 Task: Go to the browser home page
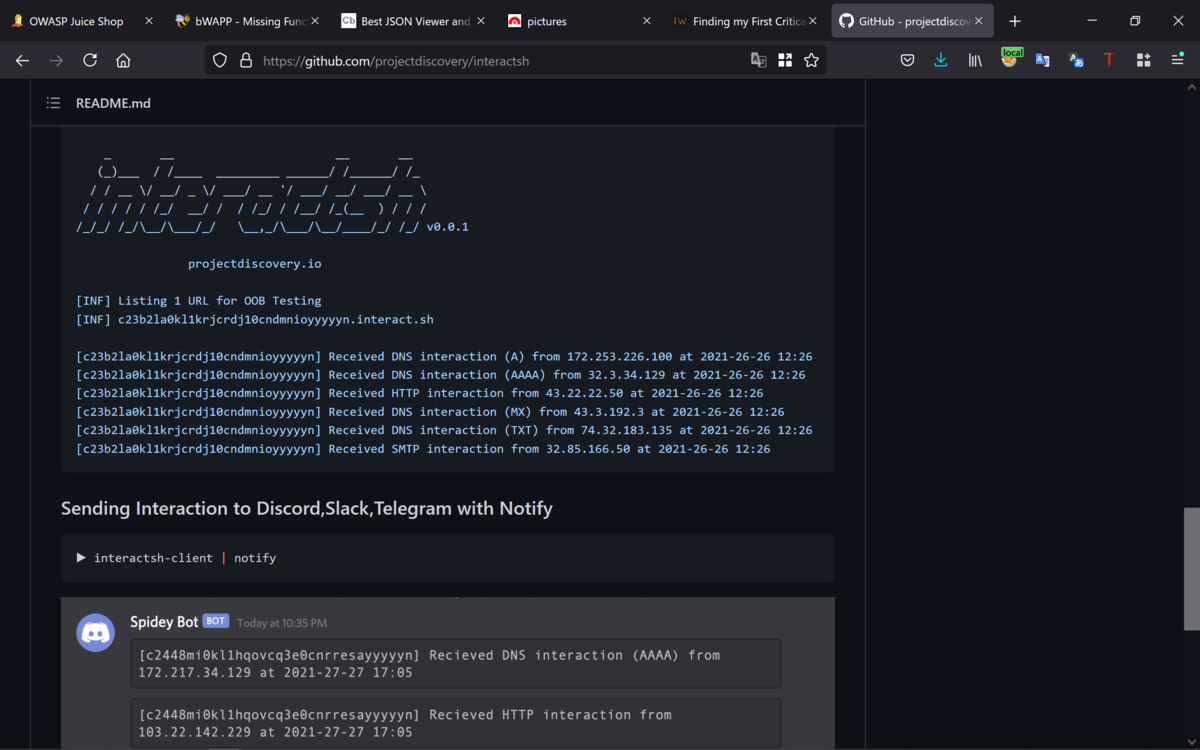(123, 61)
